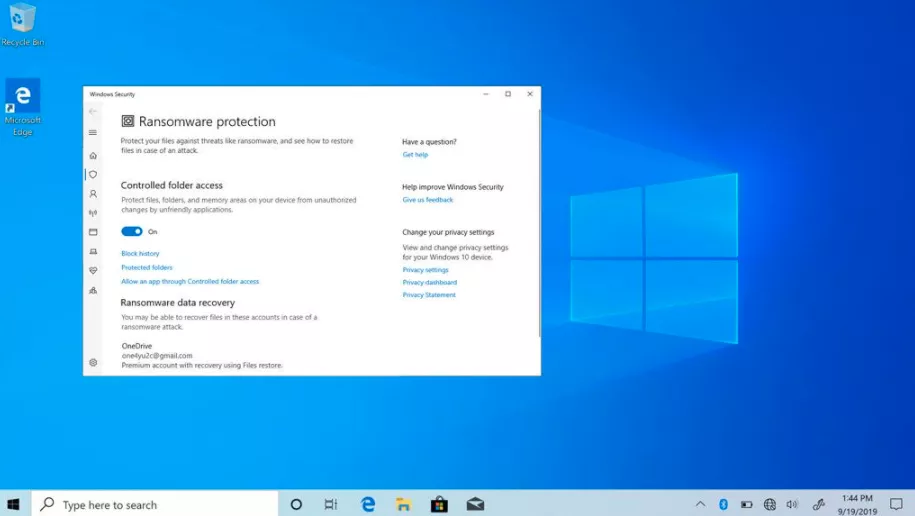Open Device performance & health heart icon

(93, 271)
